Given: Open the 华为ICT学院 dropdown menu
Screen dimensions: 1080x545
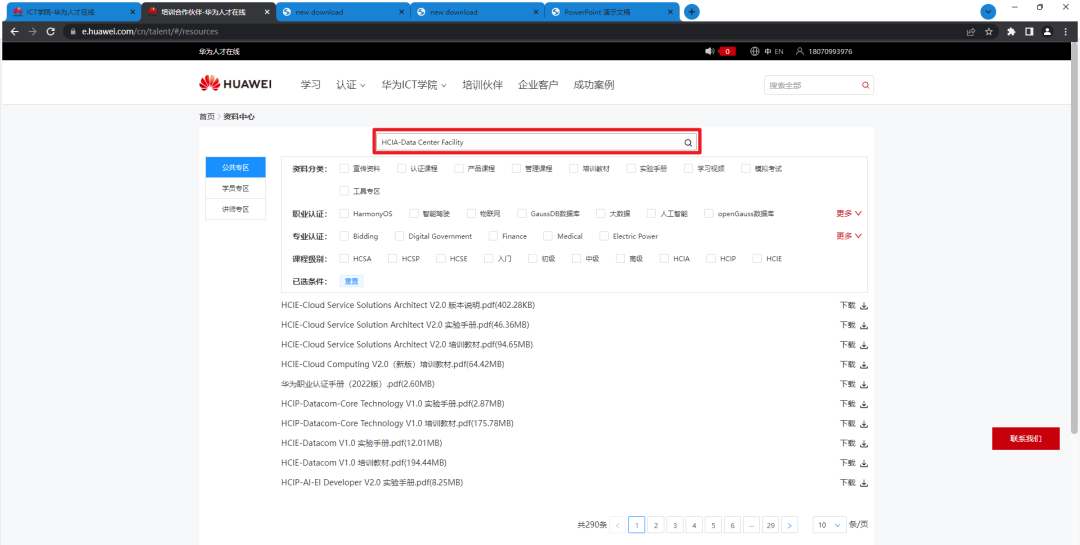Looking at the screenshot, I should (414, 85).
